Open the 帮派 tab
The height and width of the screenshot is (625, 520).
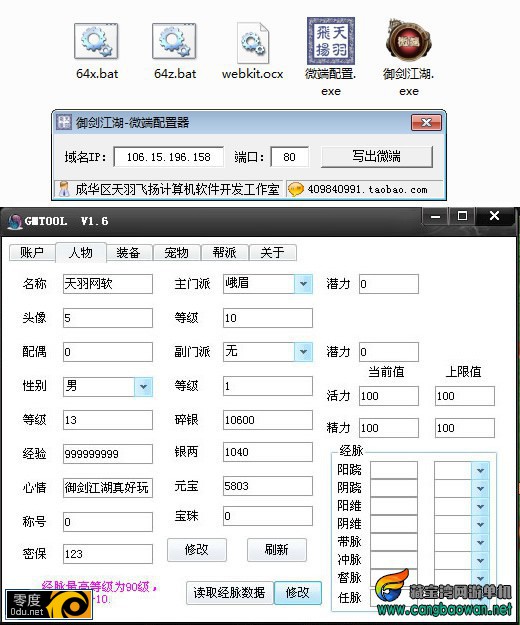pyautogui.click(x=225, y=252)
